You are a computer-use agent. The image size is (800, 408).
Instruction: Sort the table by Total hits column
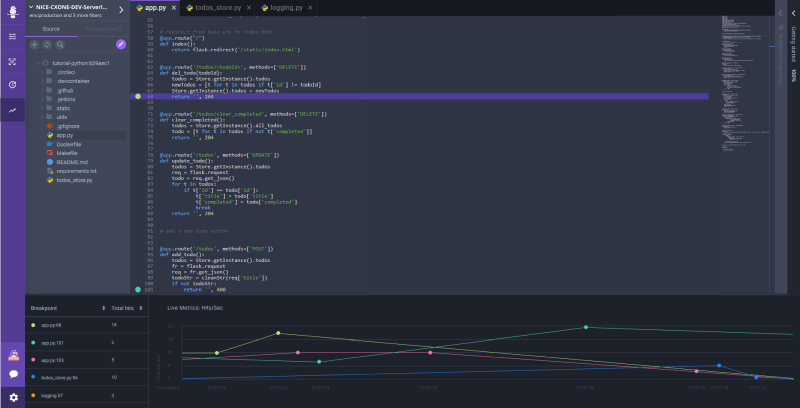click(x=141, y=309)
